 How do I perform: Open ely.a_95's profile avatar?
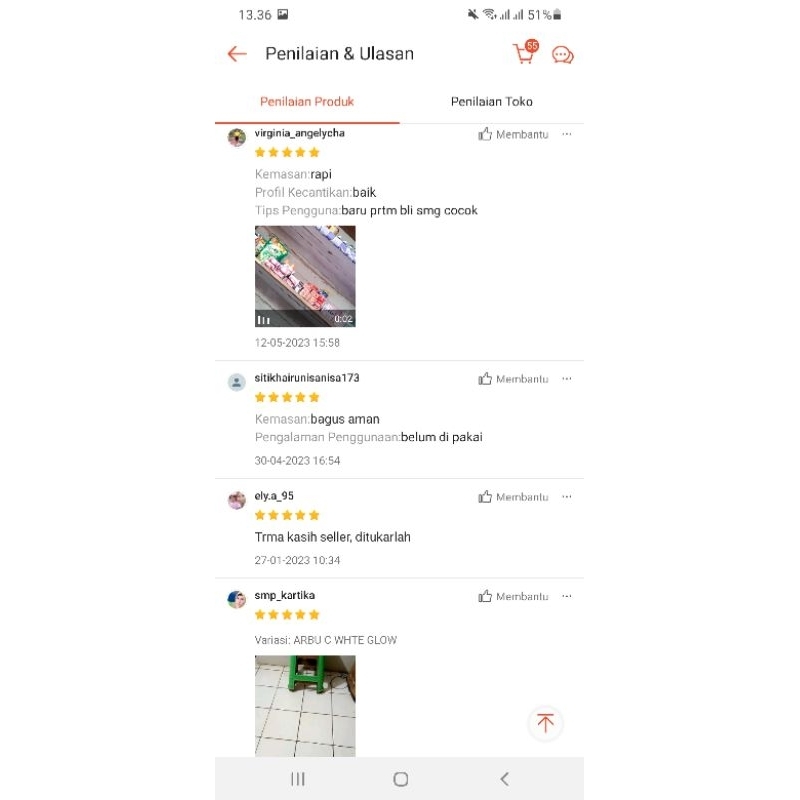237,500
